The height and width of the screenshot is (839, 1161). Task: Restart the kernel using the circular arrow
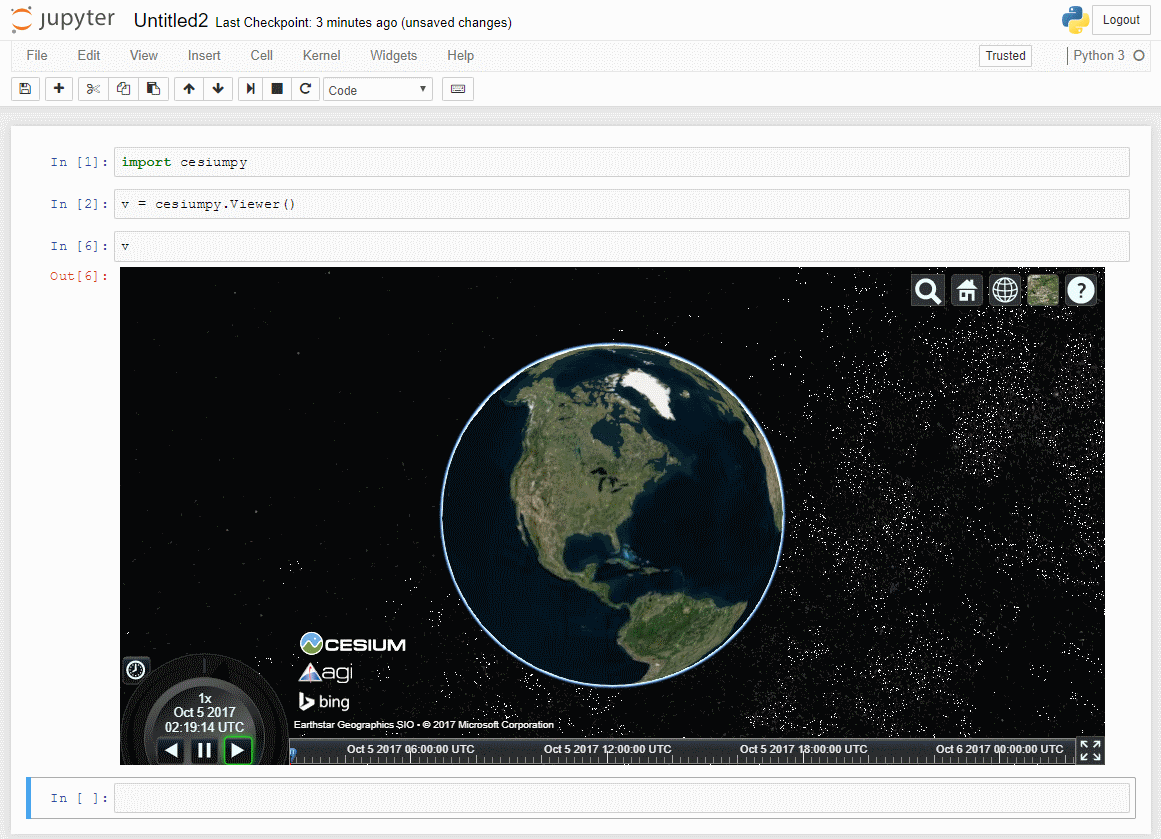(x=306, y=89)
